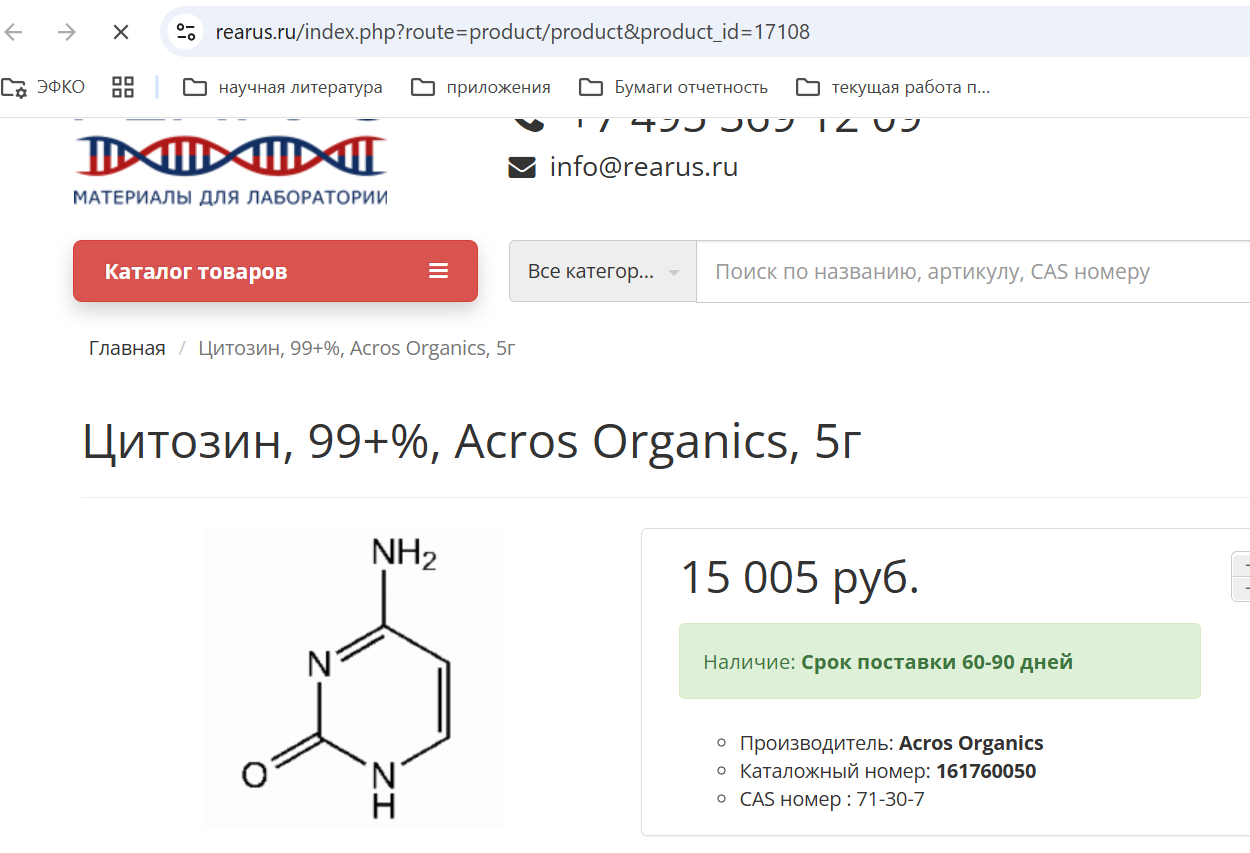This screenshot has height=853, width=1250.
Task: Open the apps grid icon in bookmarks bar
Action: click(x=123, y=87)
